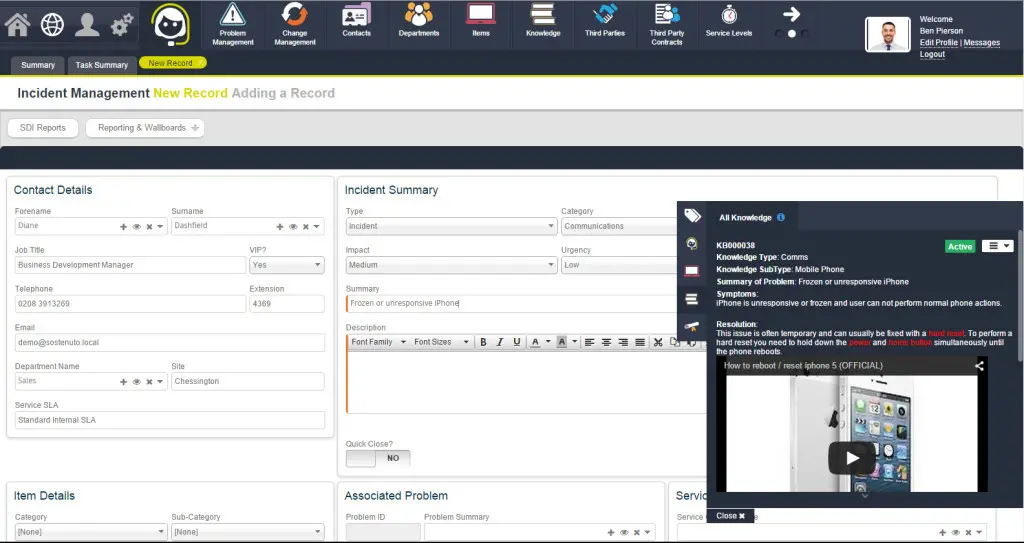Screen dimensions: 1024x543
Task: Toggle Bold in description editor
Action: 483,342
